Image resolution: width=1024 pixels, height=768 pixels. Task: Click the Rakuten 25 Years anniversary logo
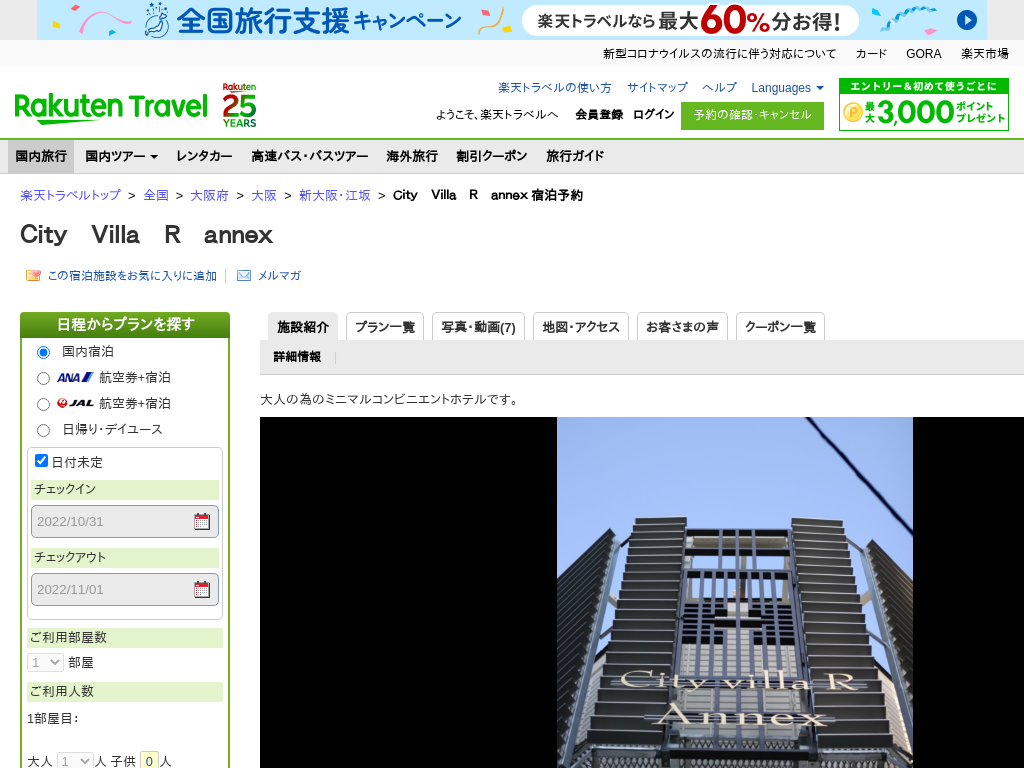239,105
